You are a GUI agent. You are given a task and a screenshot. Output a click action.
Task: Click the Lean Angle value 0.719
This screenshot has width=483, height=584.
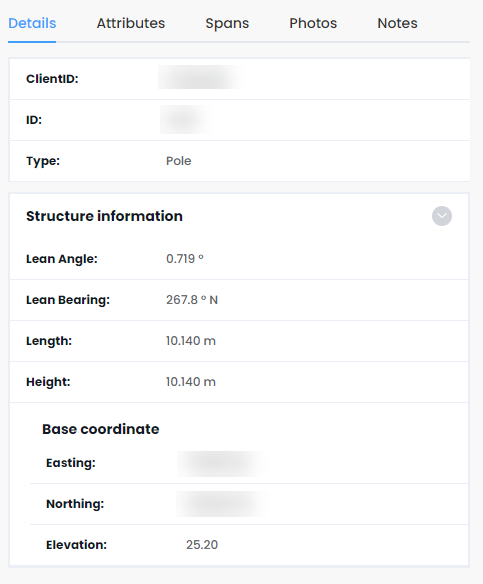tap(185, 258)
